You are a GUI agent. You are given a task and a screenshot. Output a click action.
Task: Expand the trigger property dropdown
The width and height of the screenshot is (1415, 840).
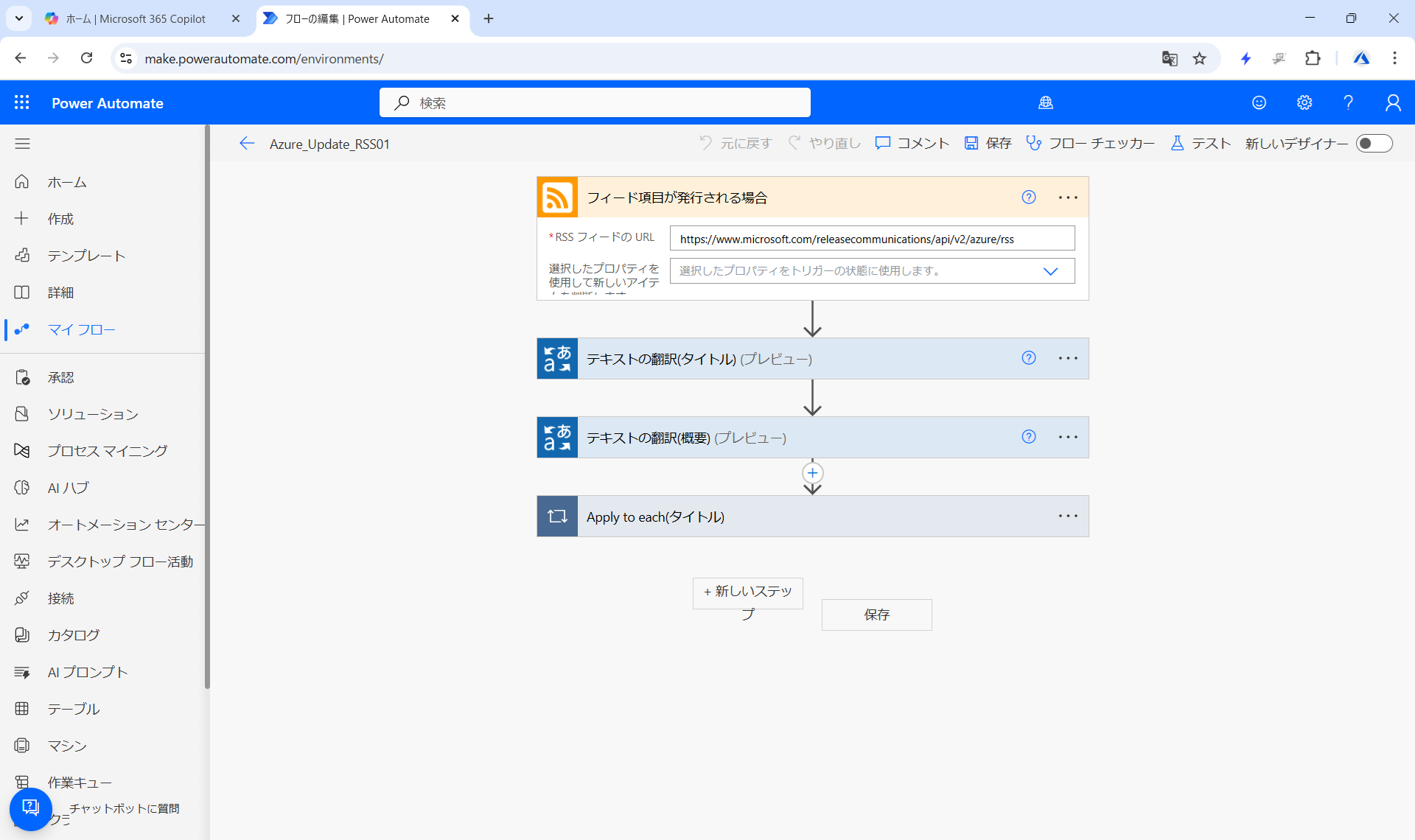point(1050,271)
